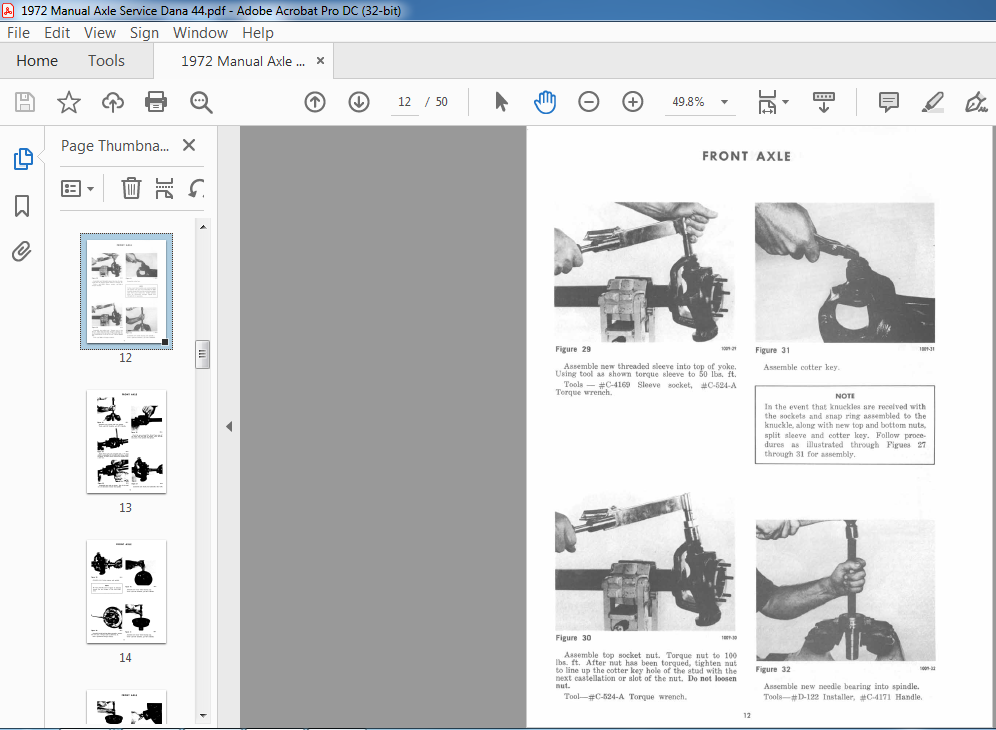Open the fit page width tool
996x730 pixels.
pos(767,102)
